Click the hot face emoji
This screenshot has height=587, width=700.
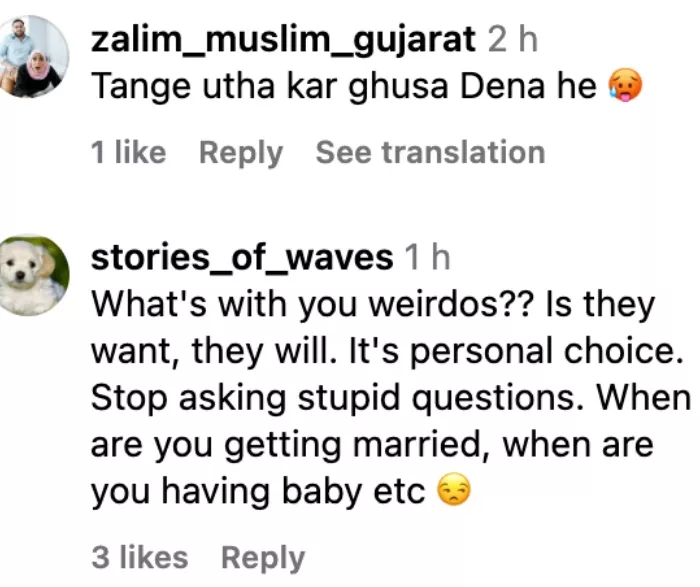pos(626,89)
